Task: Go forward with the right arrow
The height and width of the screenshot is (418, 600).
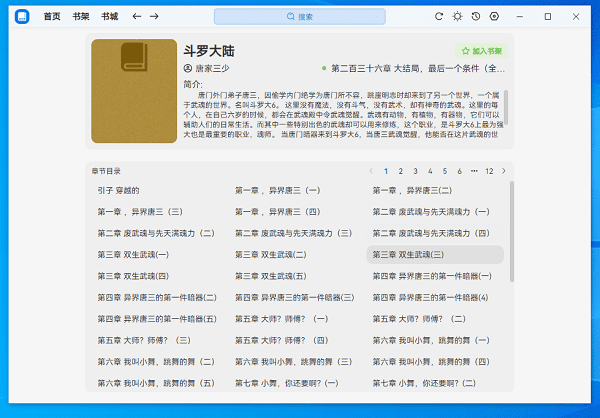Action: point(154,16)
